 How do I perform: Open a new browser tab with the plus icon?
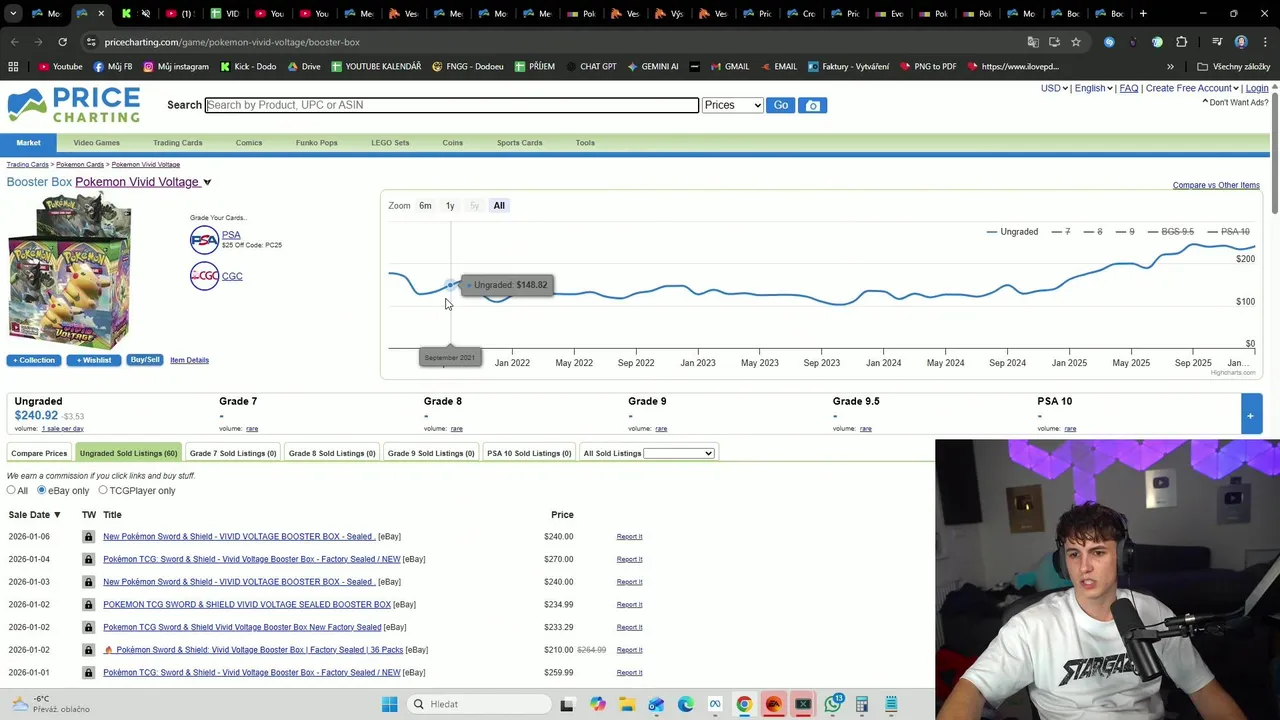pyautogui.click(x=1143, y=14)
